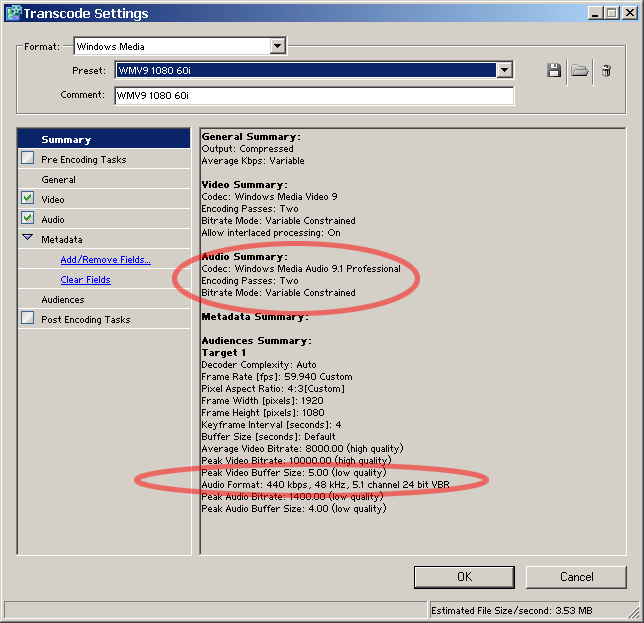The height and width of the screenshot is (623, 644).
Task: Open the Format dropdown arrow
Action: pos(278,46)
